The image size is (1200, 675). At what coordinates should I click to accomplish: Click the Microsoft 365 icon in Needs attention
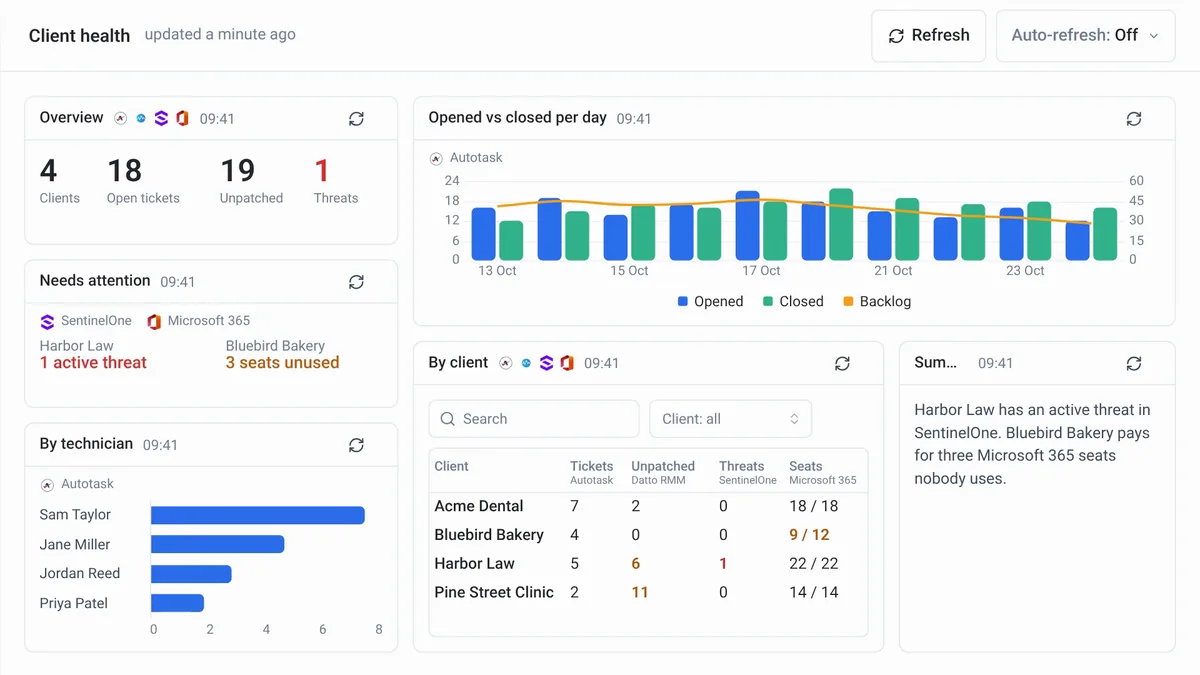154,321
